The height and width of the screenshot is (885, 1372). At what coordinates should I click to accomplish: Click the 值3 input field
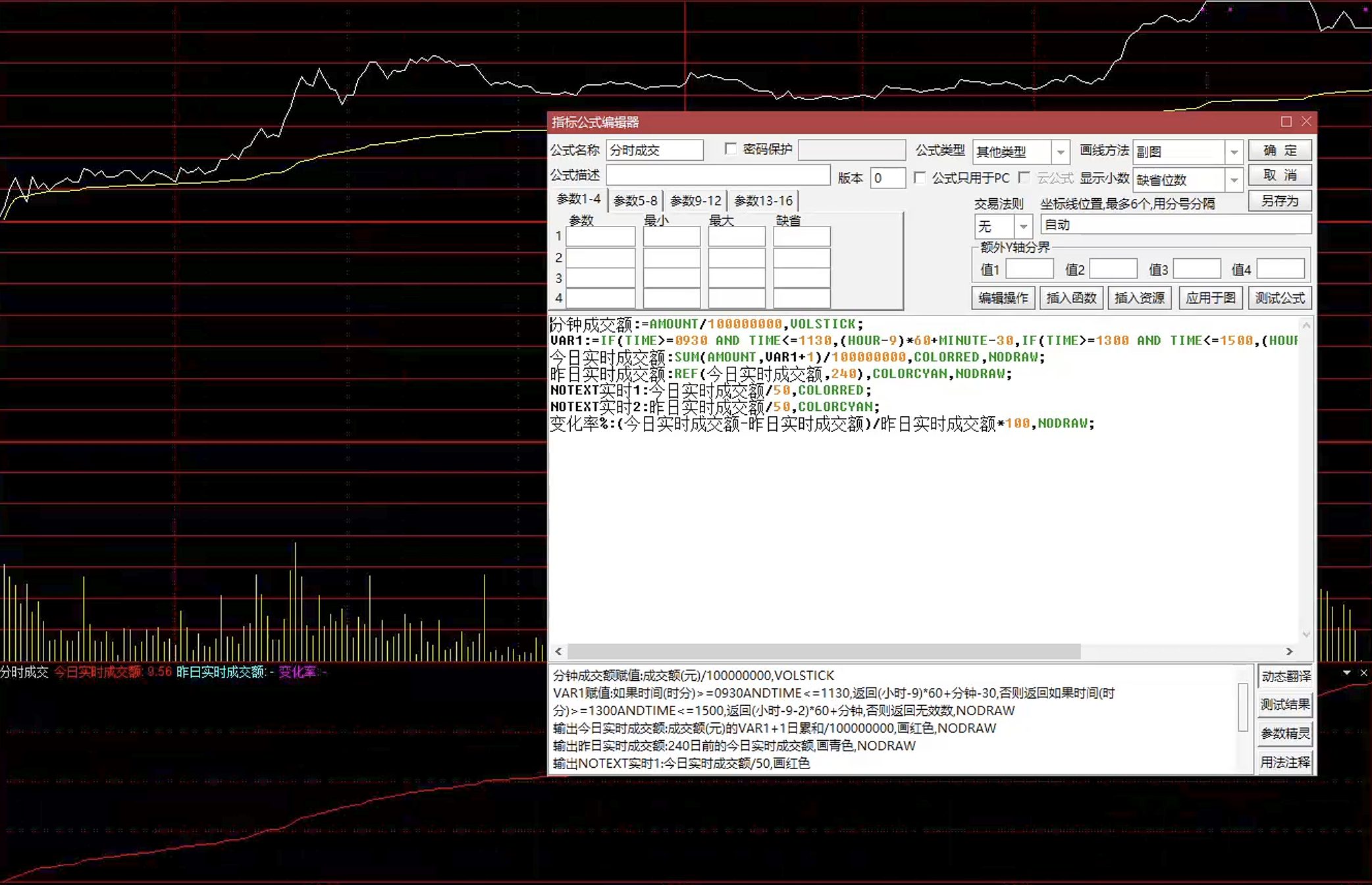pyautogui.click(x=1197, y=269)
